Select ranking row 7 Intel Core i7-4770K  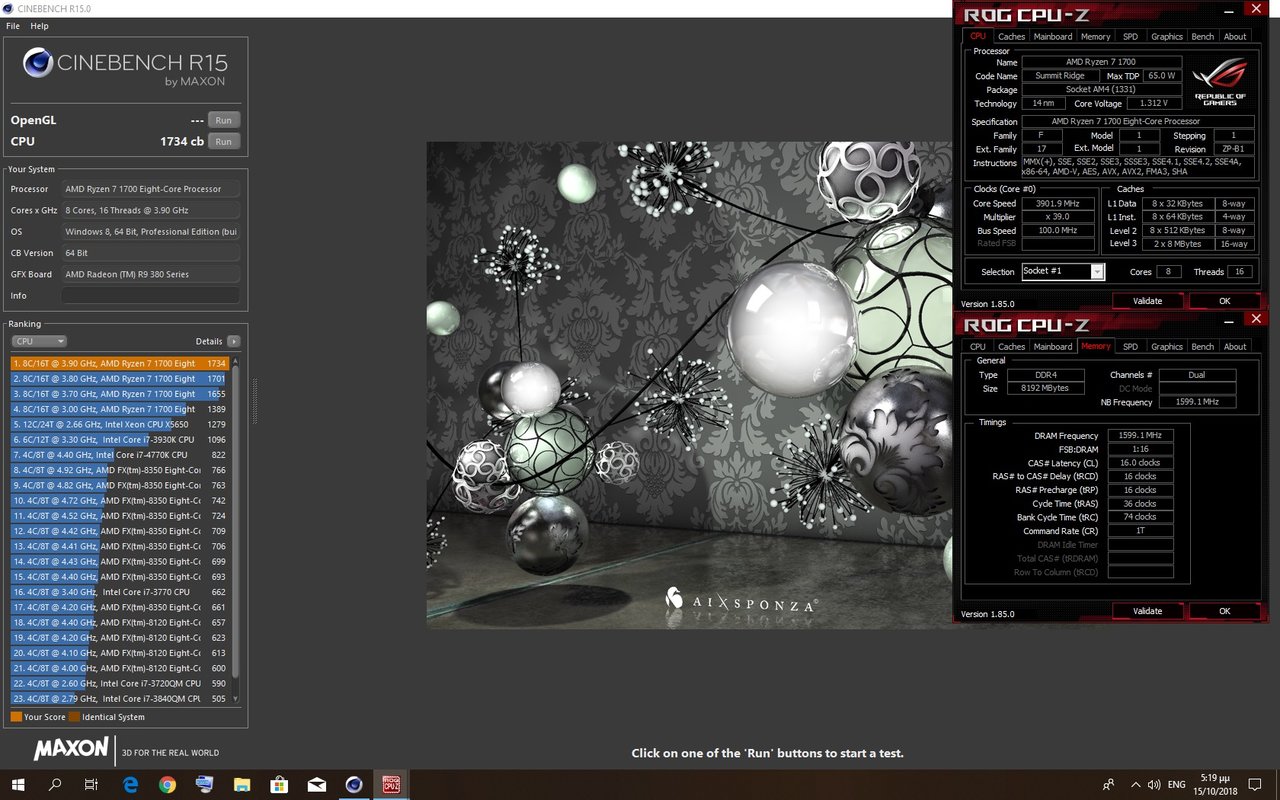(120, 455)
